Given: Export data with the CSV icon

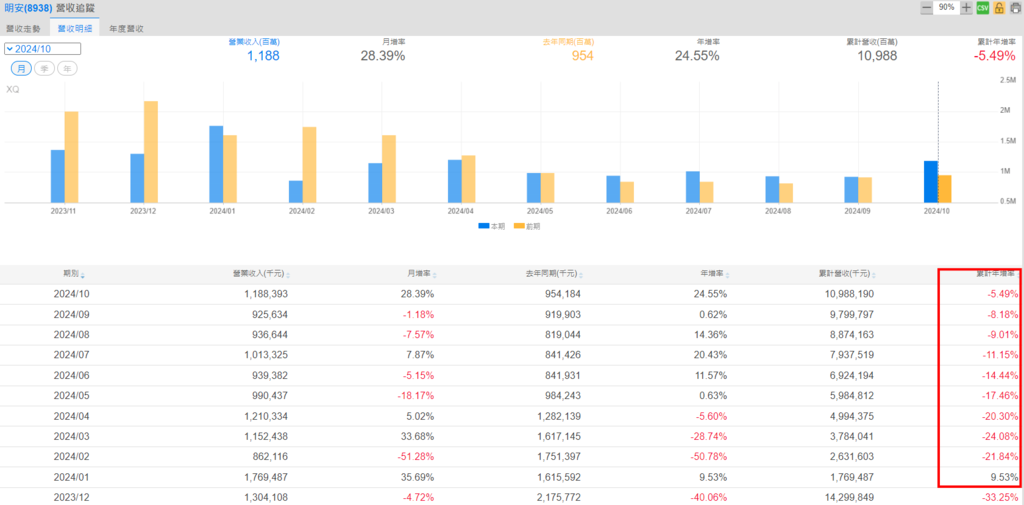Looking at the screenshot, I should click(982, 8).
